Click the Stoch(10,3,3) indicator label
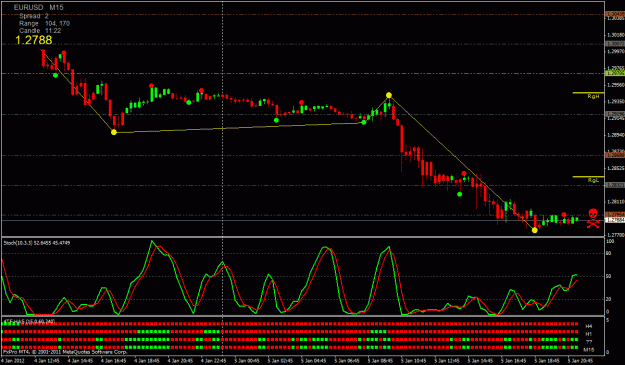 (x=37, y=243)
